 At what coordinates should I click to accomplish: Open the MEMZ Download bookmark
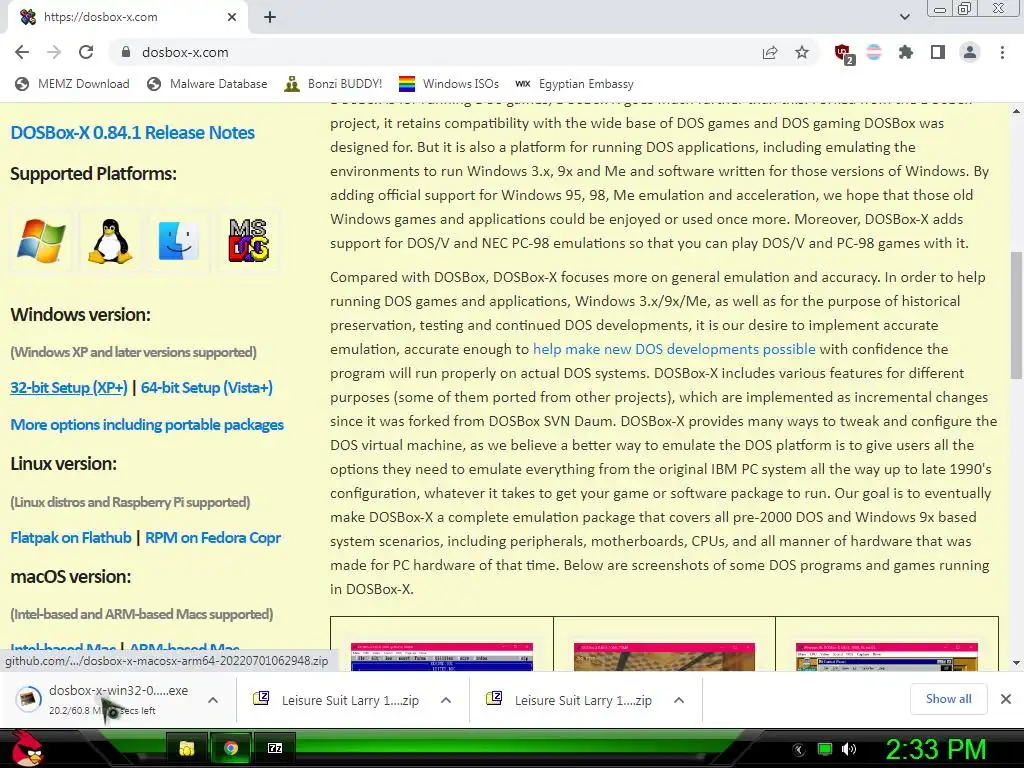(x=72, y=84)
